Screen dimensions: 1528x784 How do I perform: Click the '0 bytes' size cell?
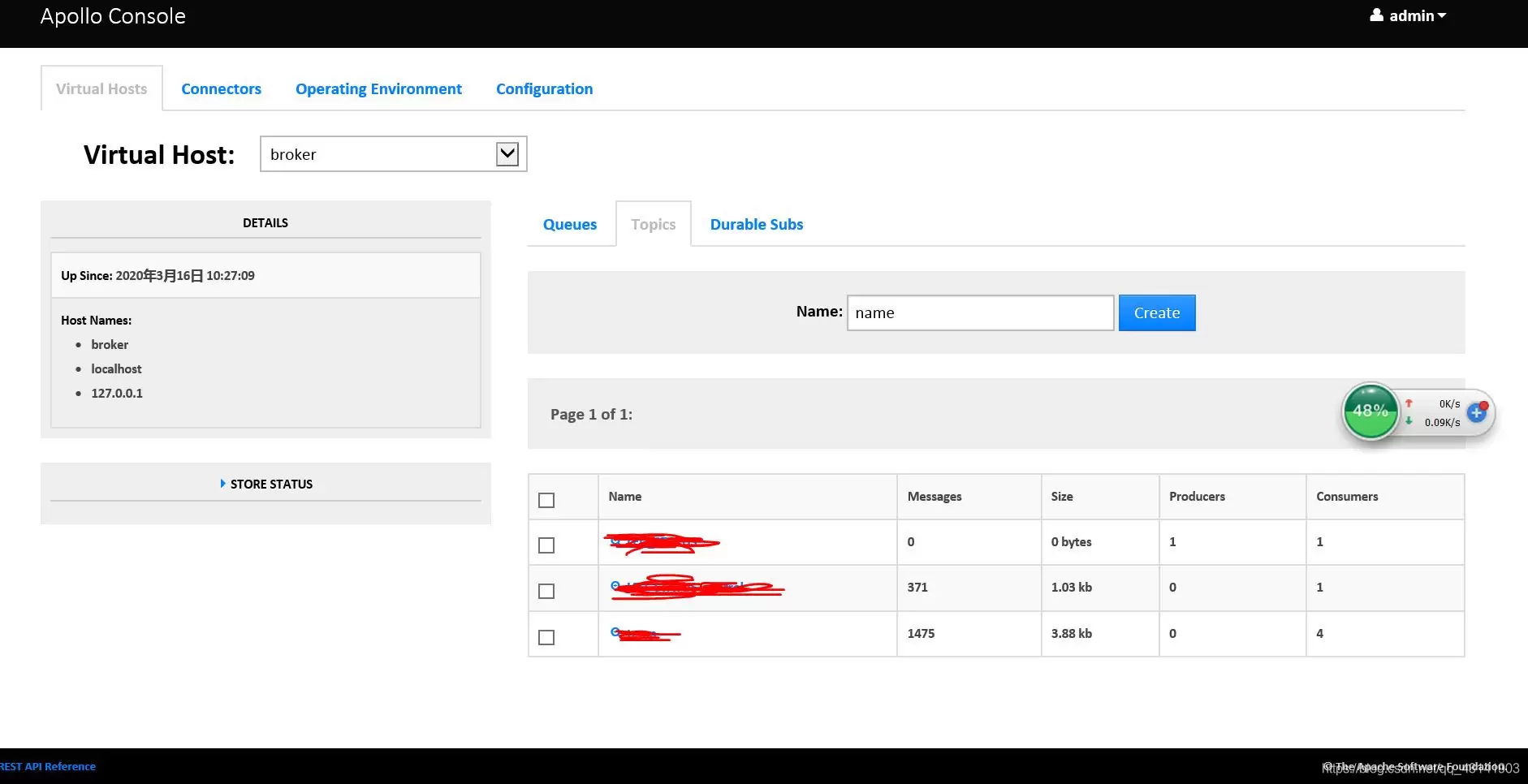pos(1072,541)
